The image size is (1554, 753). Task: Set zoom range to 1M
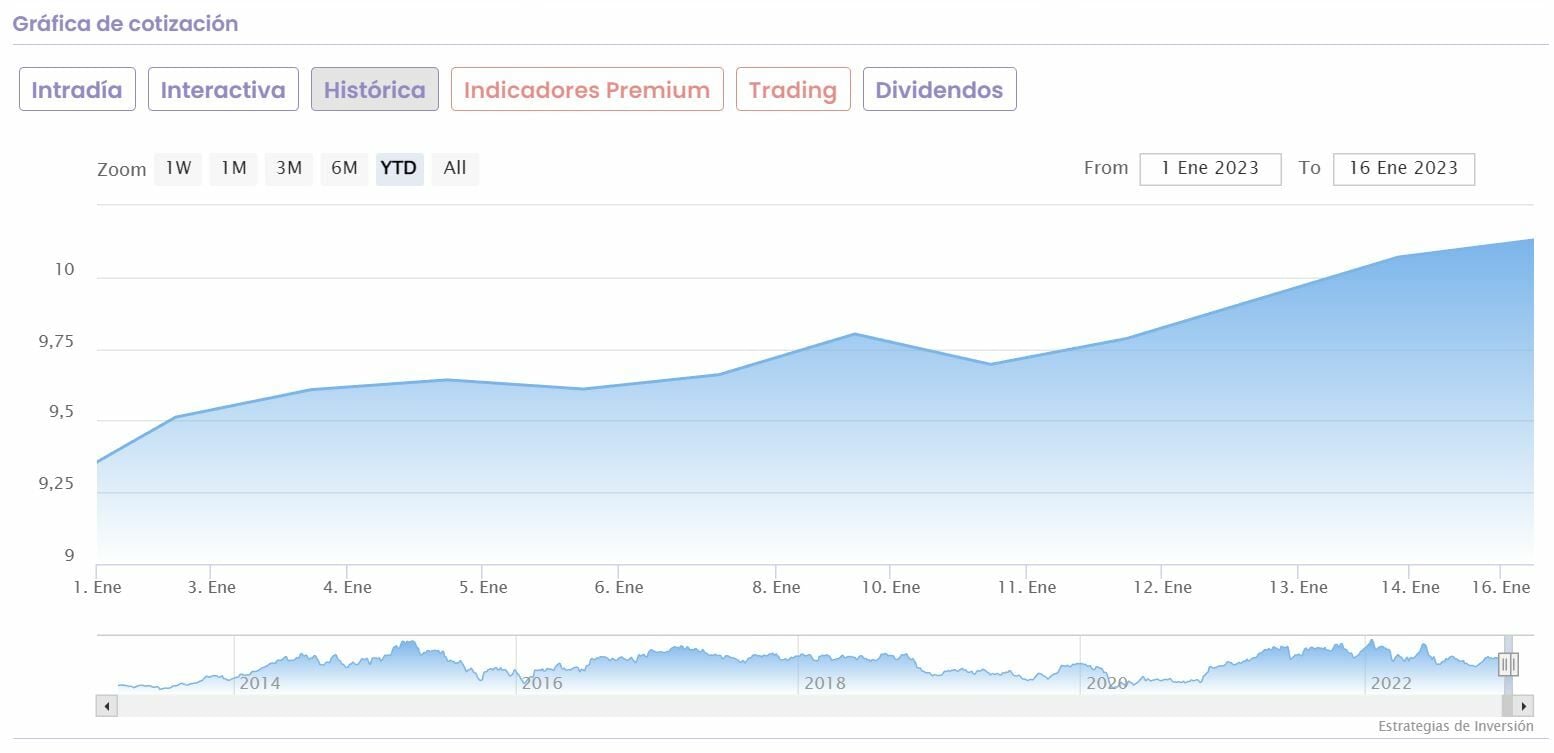coord(234,169)
